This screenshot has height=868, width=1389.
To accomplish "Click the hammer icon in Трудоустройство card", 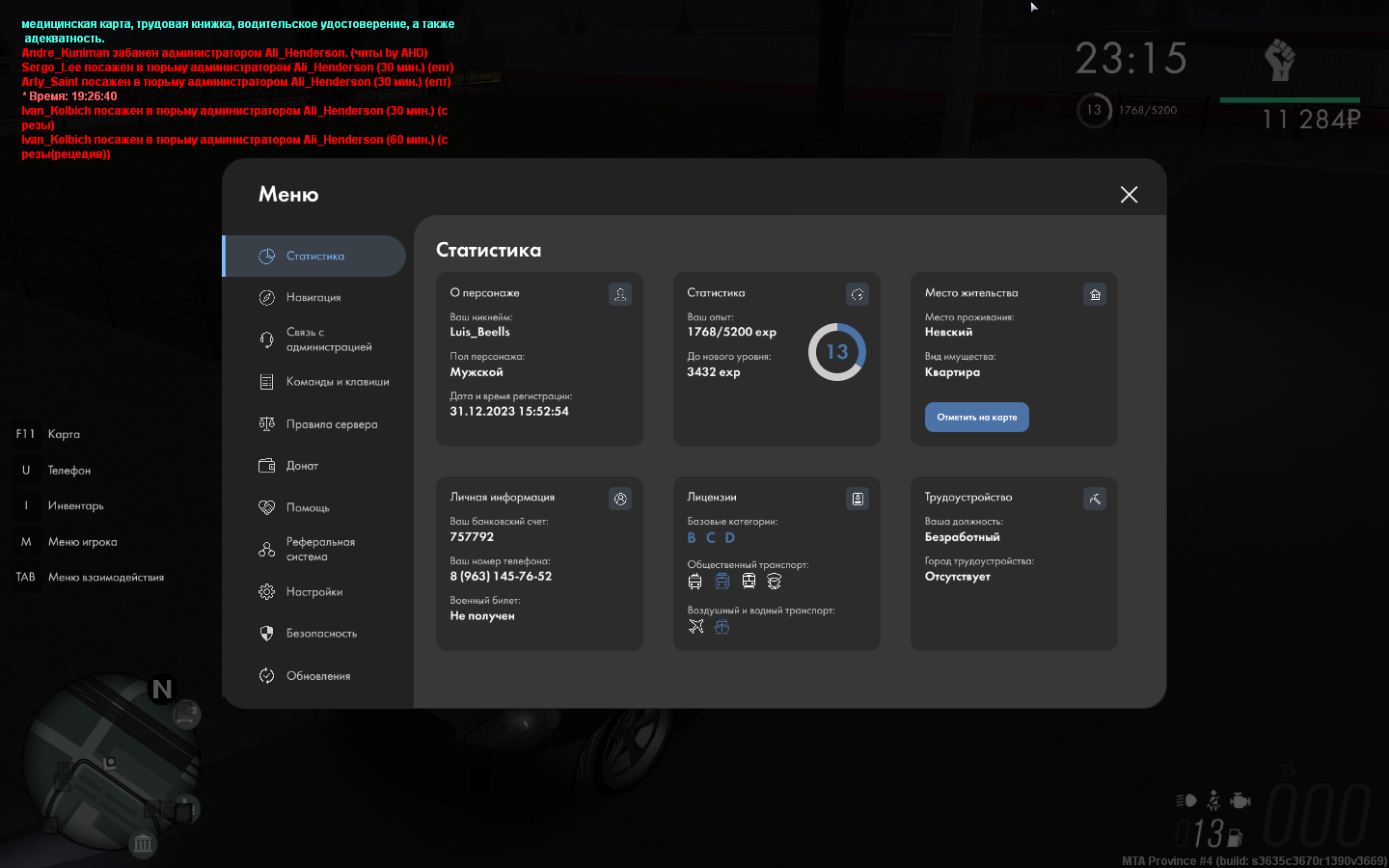I will (1095, 499).
